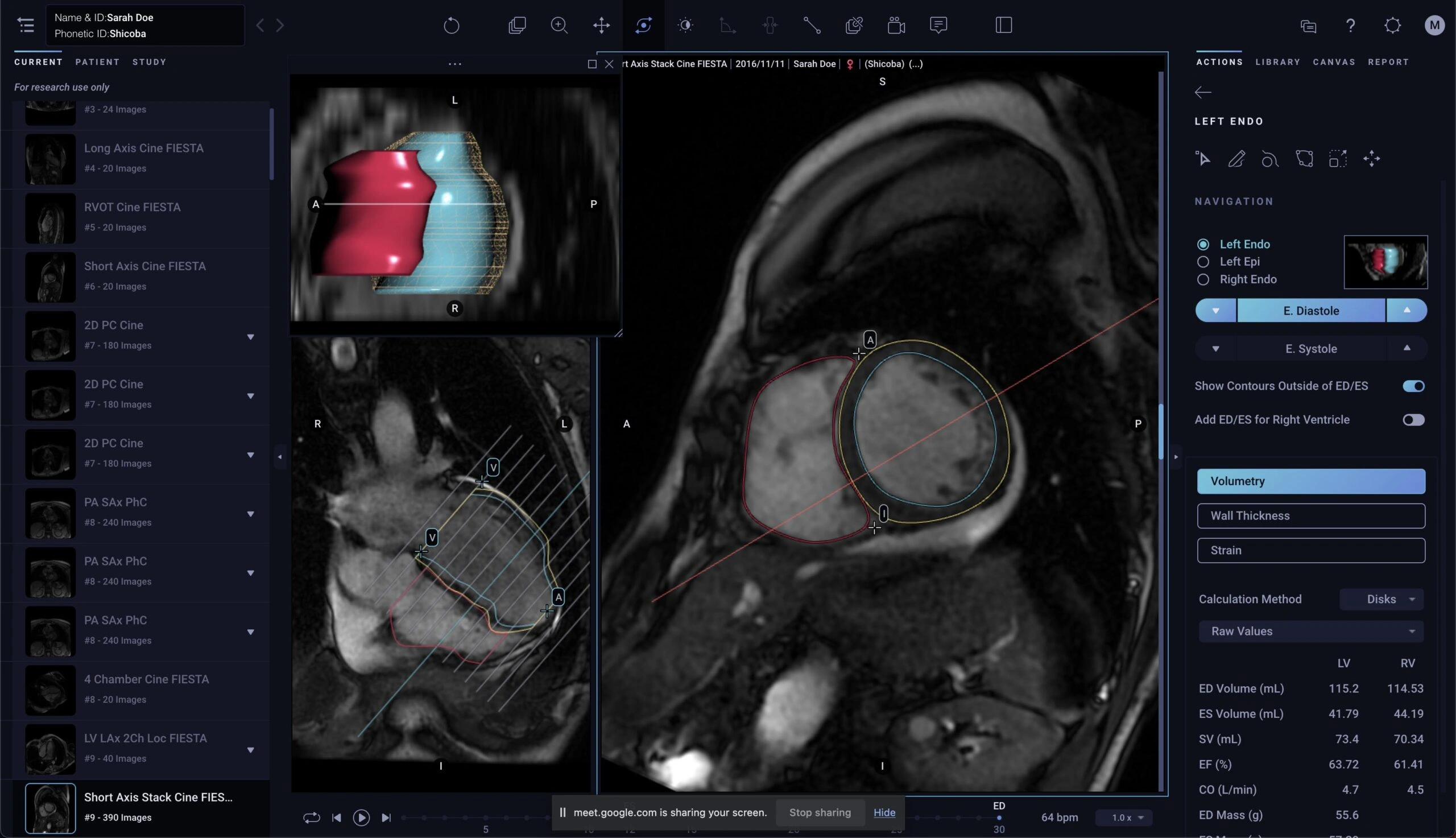Click the Stop sharing button
The height and width of the screenshot is (838, 1456).
(820, 812)
